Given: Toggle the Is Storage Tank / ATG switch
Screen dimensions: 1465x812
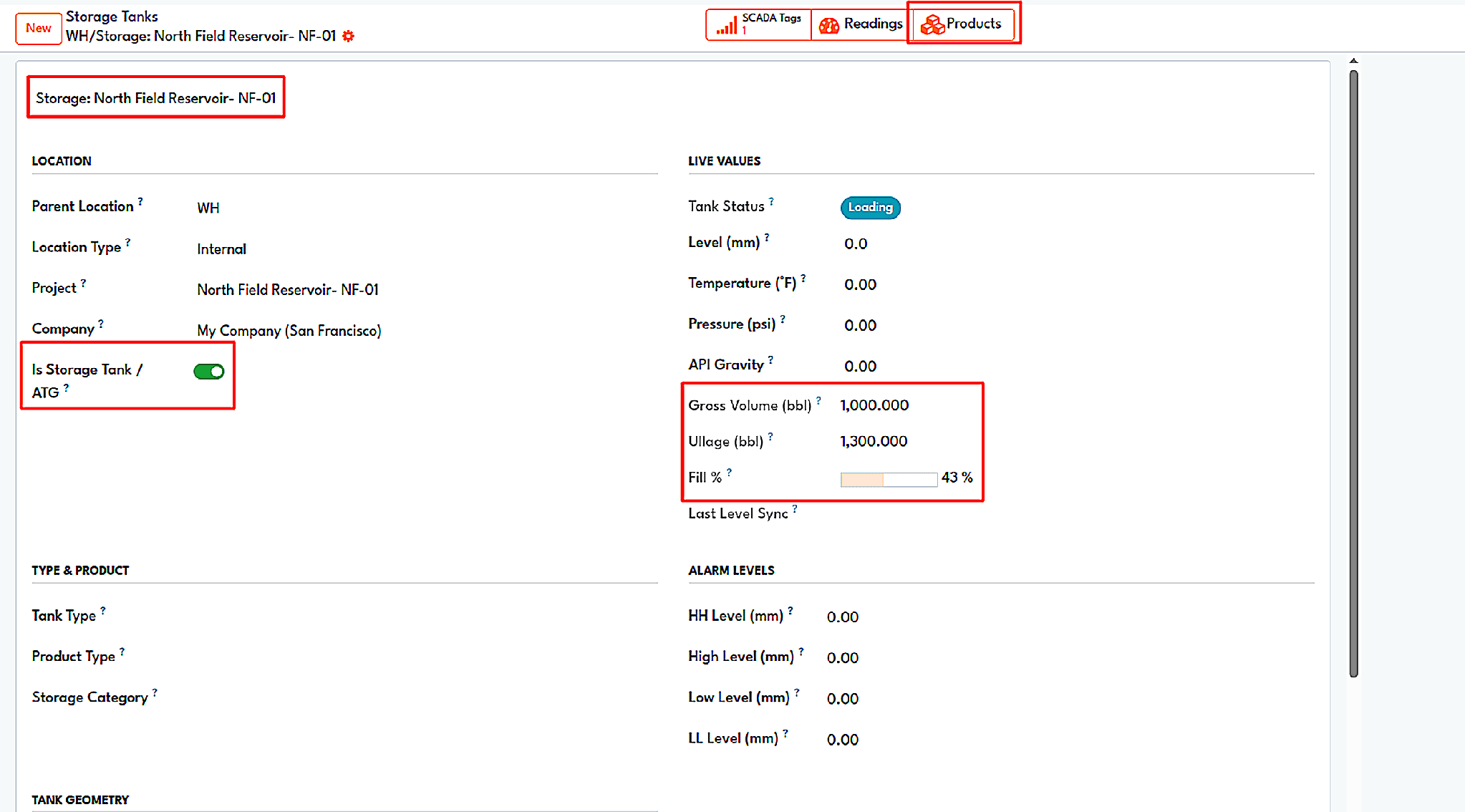Looking at the screenshot, I should (208, 371).
